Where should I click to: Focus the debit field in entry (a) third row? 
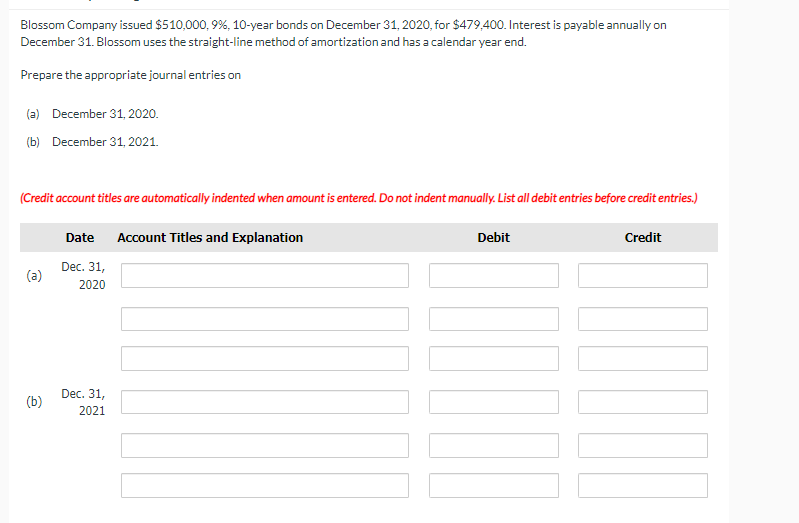click(494, 358)
